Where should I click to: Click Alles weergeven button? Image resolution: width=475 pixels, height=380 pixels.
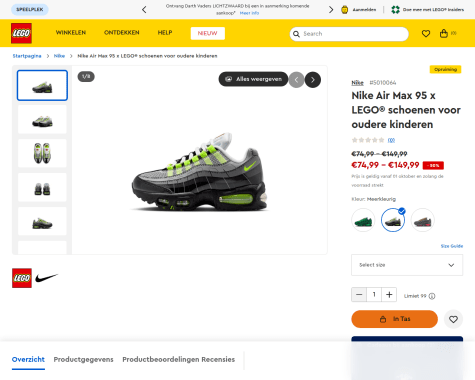pos(253,79)
